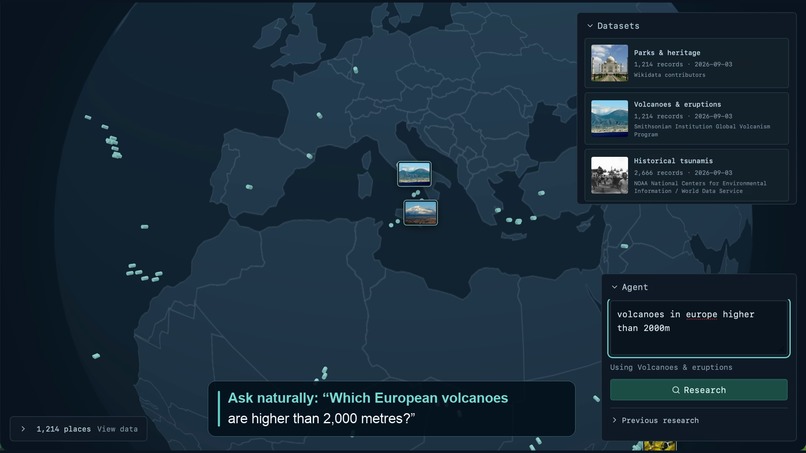Select the Parks & heritage dataset

686,63
